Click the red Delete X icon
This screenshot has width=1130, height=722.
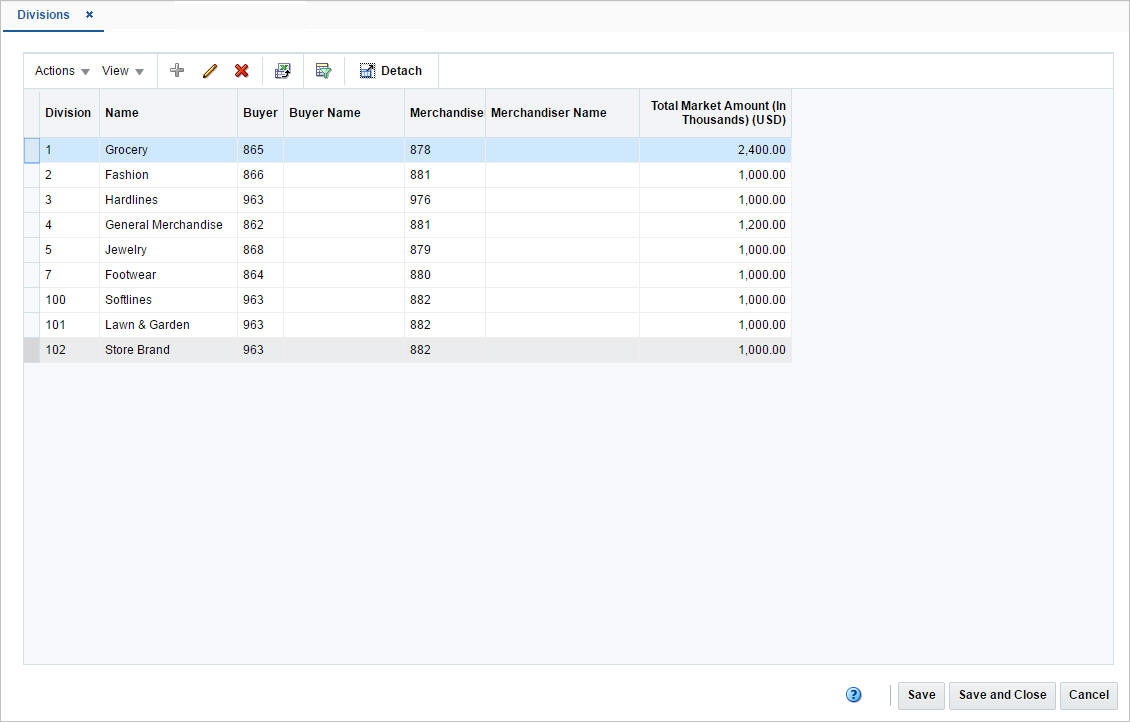click(241, 71)
